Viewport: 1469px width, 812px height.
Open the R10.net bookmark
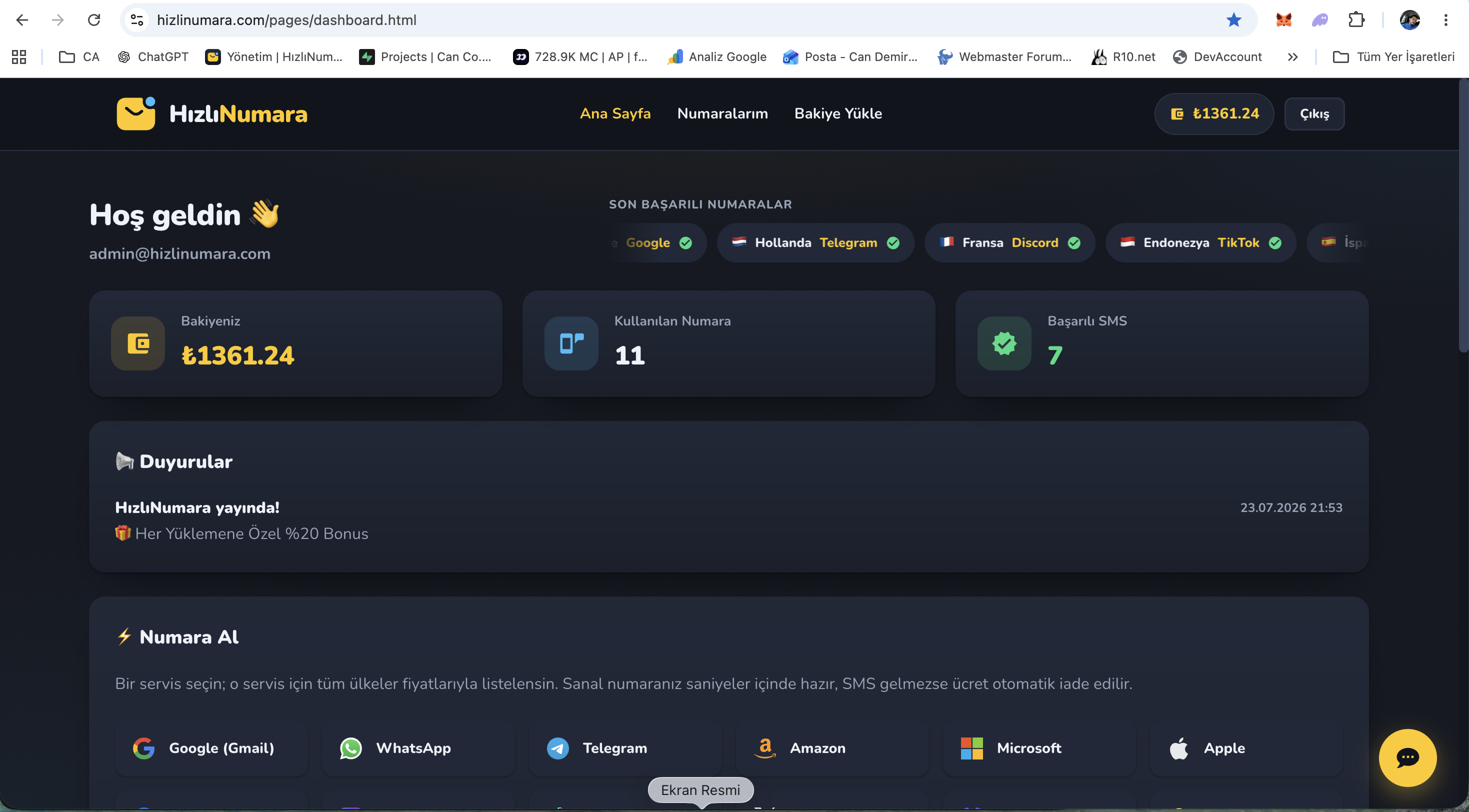1123,56
